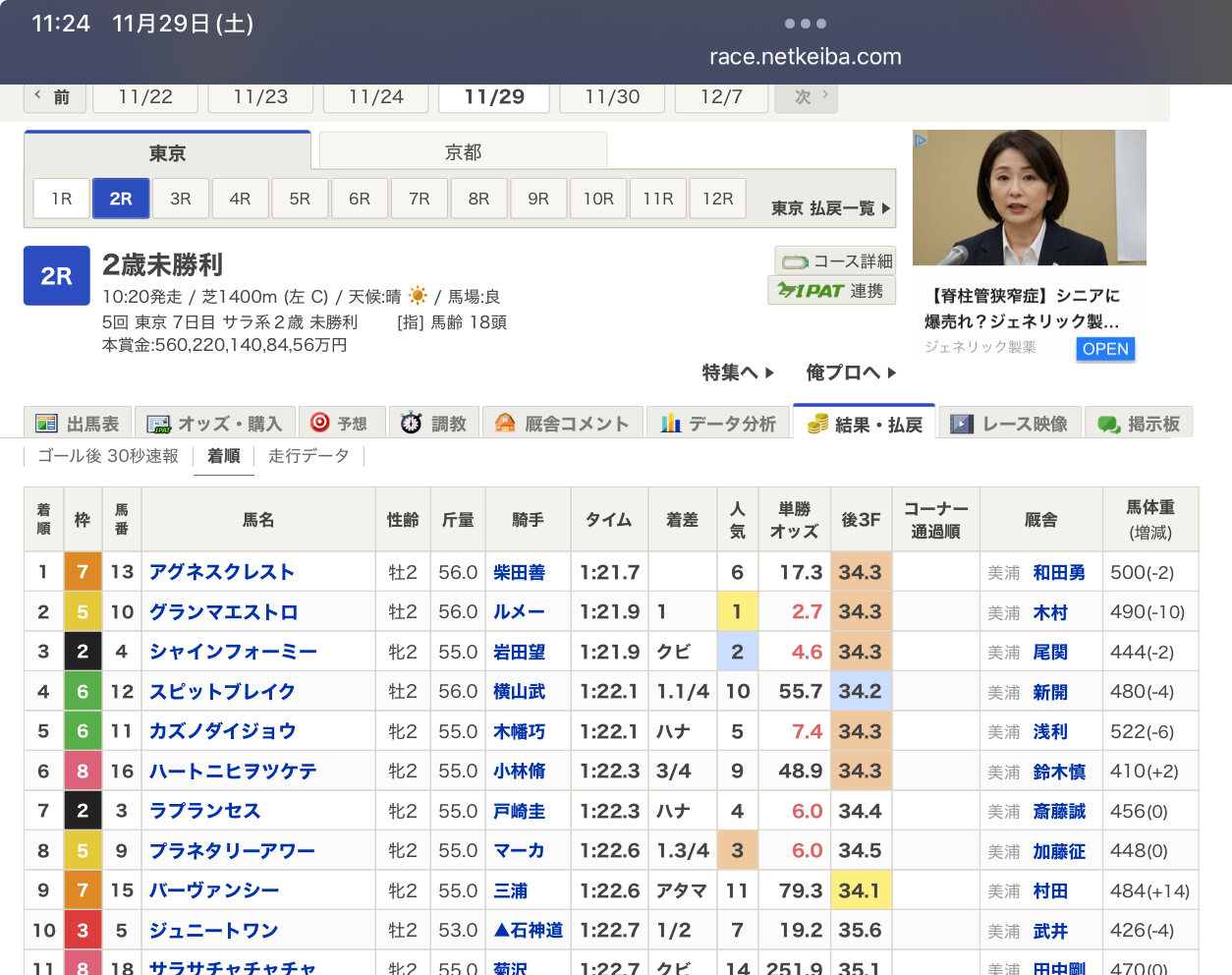Open the データ分析 bar chart icon tab
1232x975 pixels.
coord(718,424)
